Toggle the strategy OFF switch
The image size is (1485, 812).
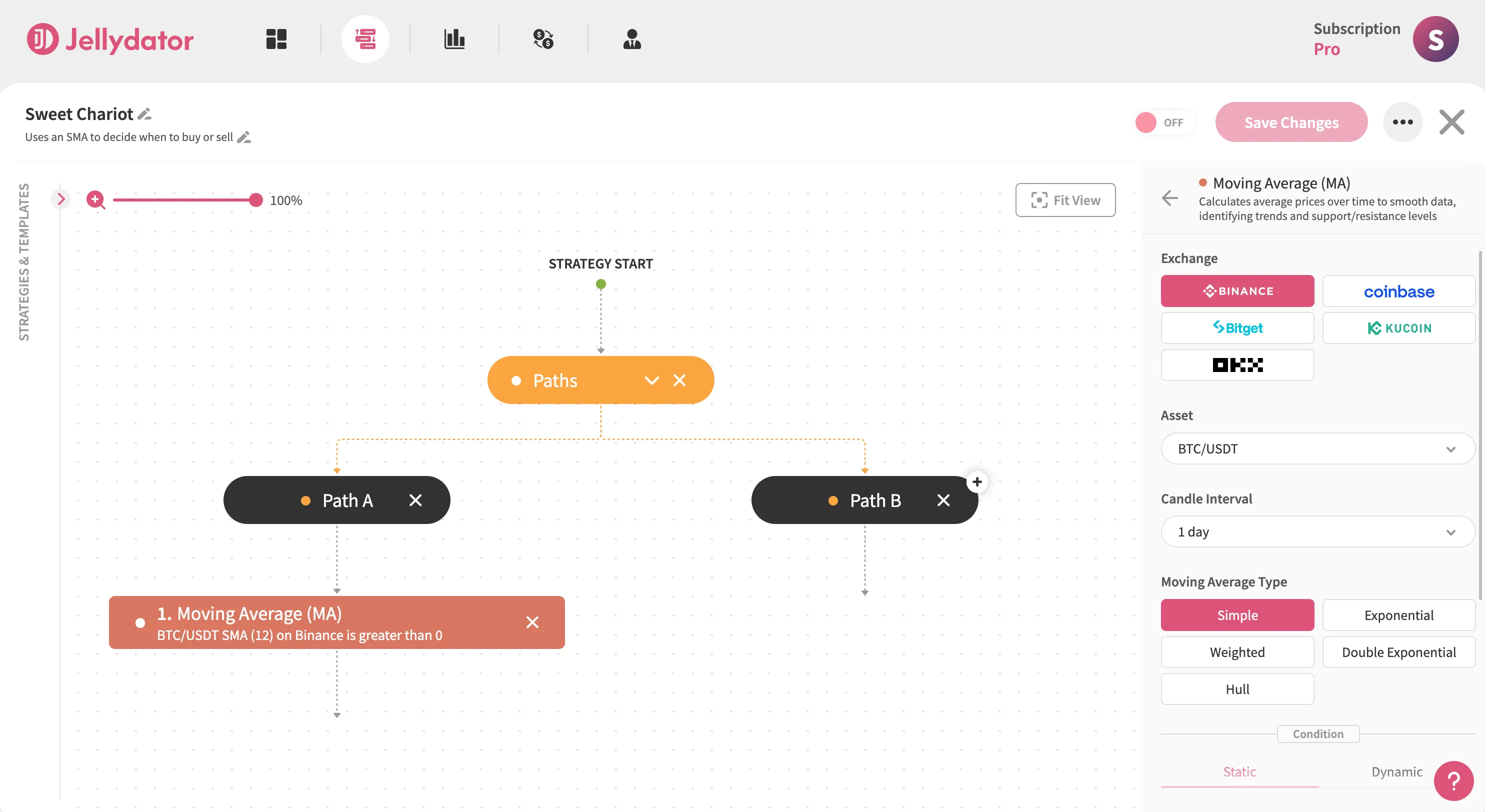coord(1164,121)
